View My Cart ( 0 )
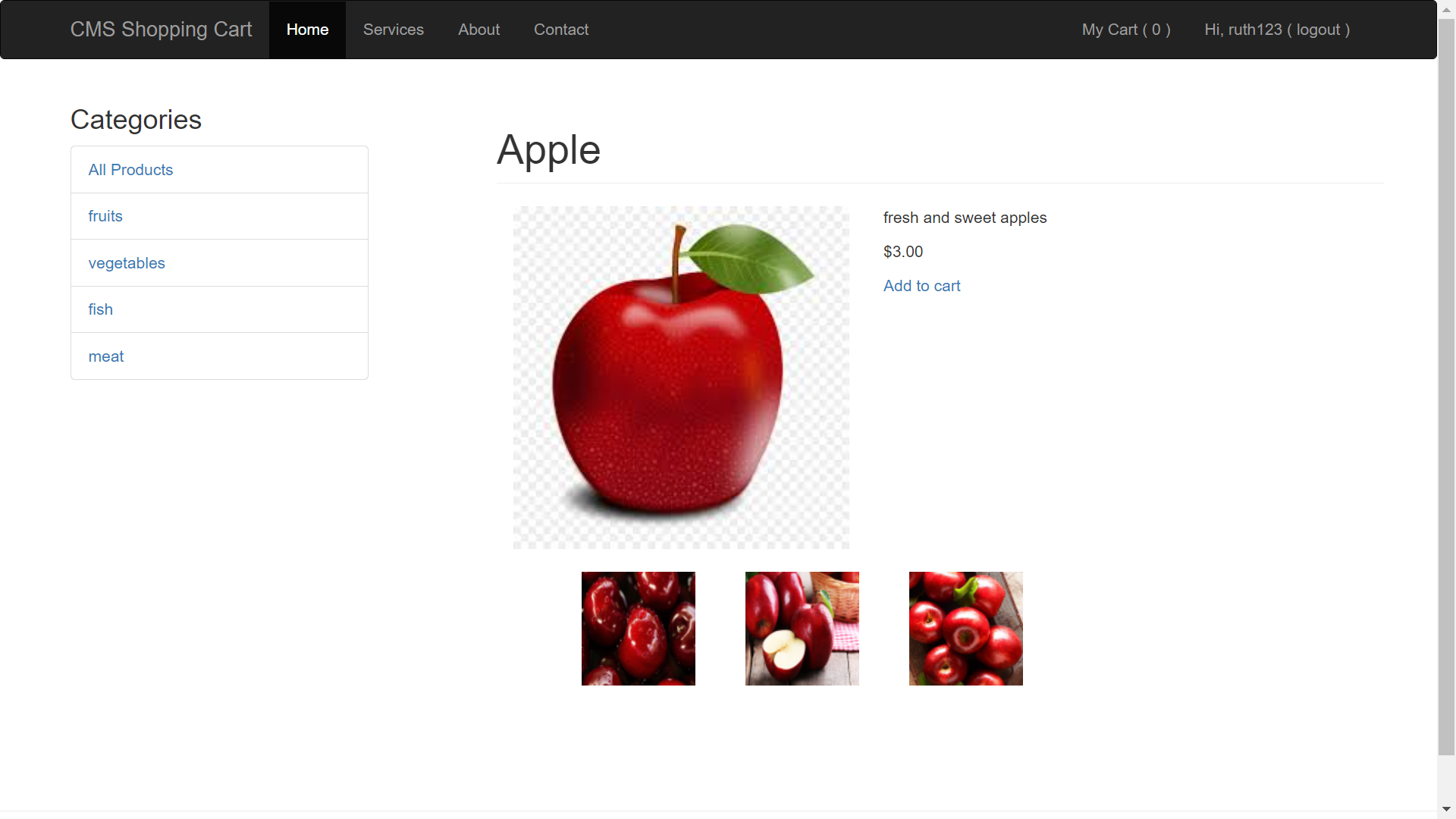 click(x=1126, y=30)
